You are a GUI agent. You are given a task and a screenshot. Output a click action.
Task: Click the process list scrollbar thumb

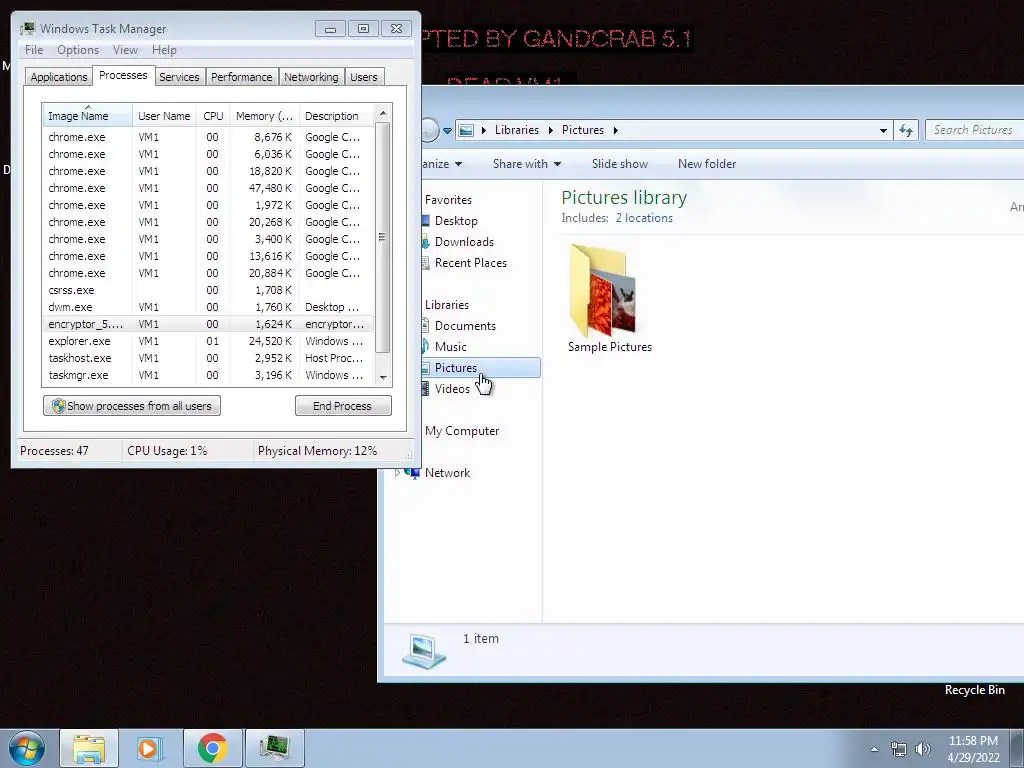tap(383, 237)
